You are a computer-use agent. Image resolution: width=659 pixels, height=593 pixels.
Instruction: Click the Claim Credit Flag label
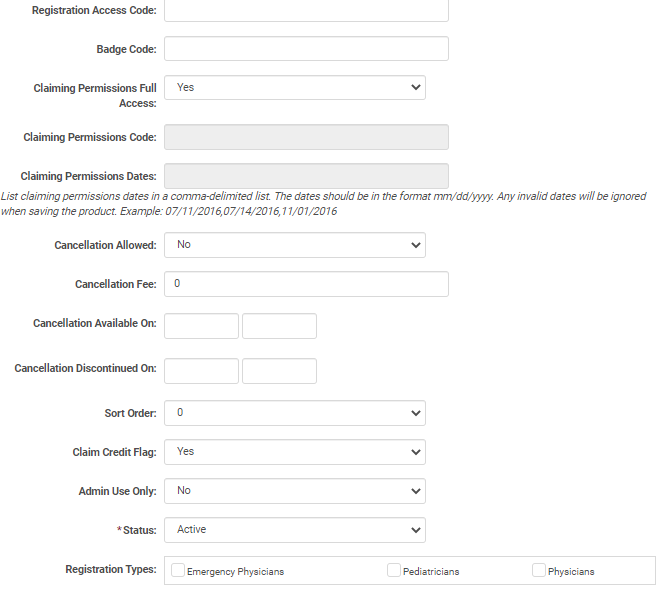[x=114, y=452]
